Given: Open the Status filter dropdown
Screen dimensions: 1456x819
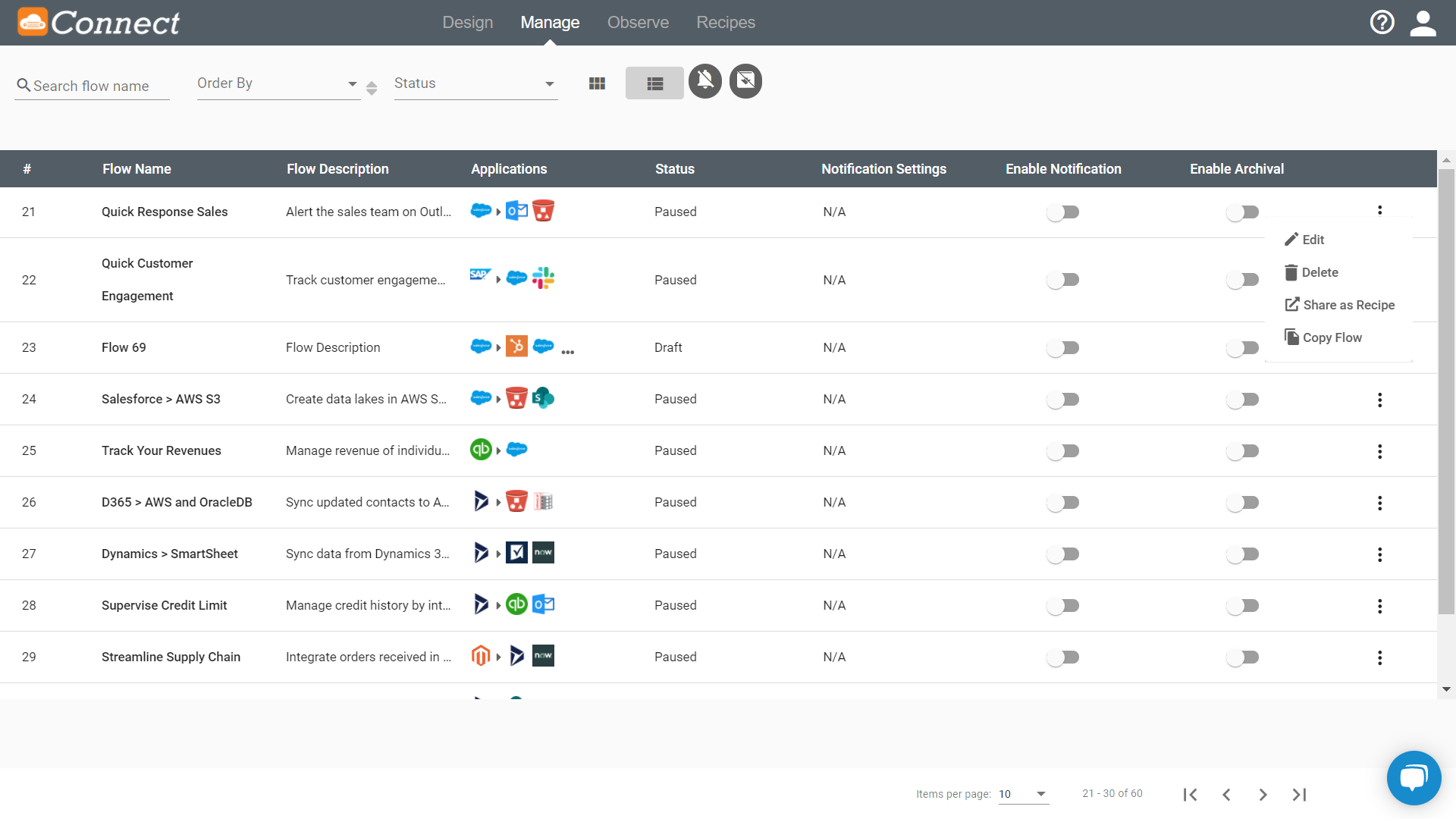Looking at the screenshot, I should coord(475,83).
